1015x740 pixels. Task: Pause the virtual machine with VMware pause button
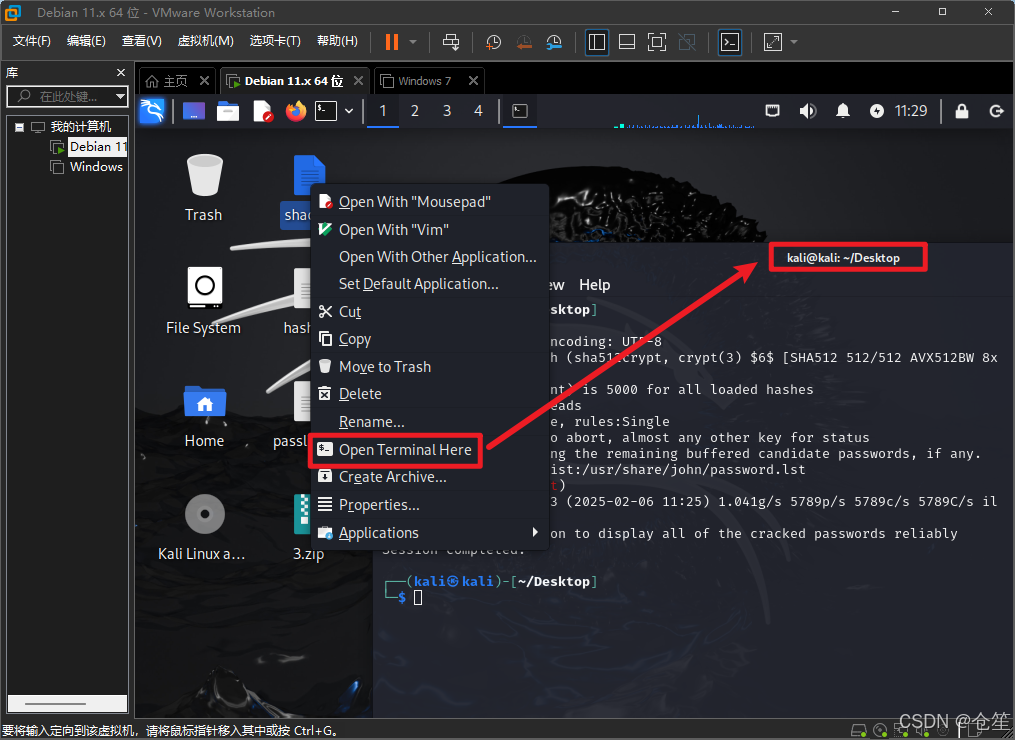click(x=392, y=42)
